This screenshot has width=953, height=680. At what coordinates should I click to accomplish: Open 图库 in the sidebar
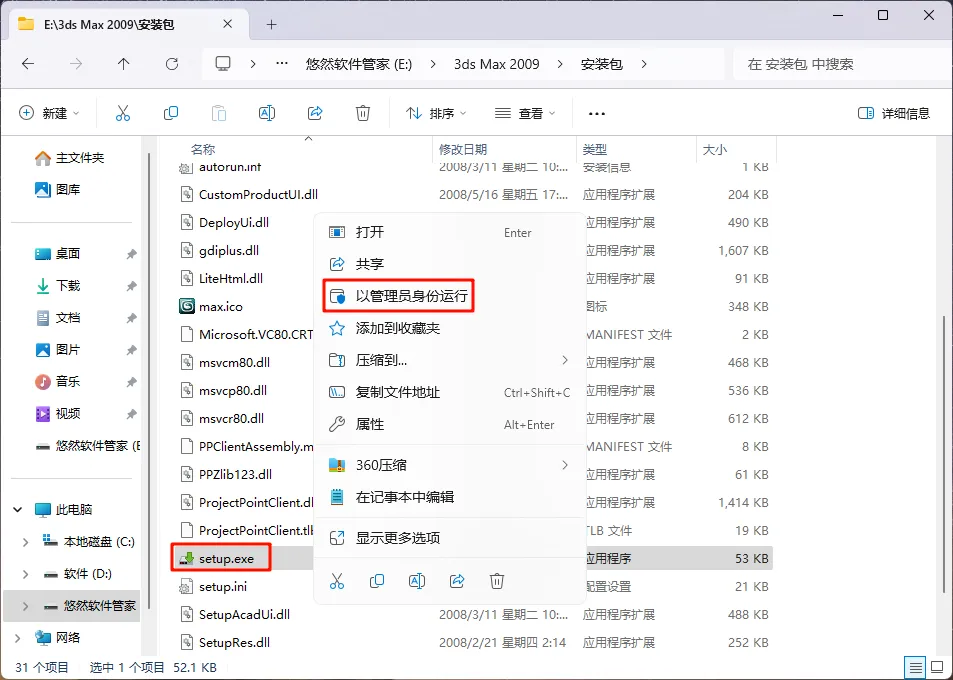click(58, 190)
